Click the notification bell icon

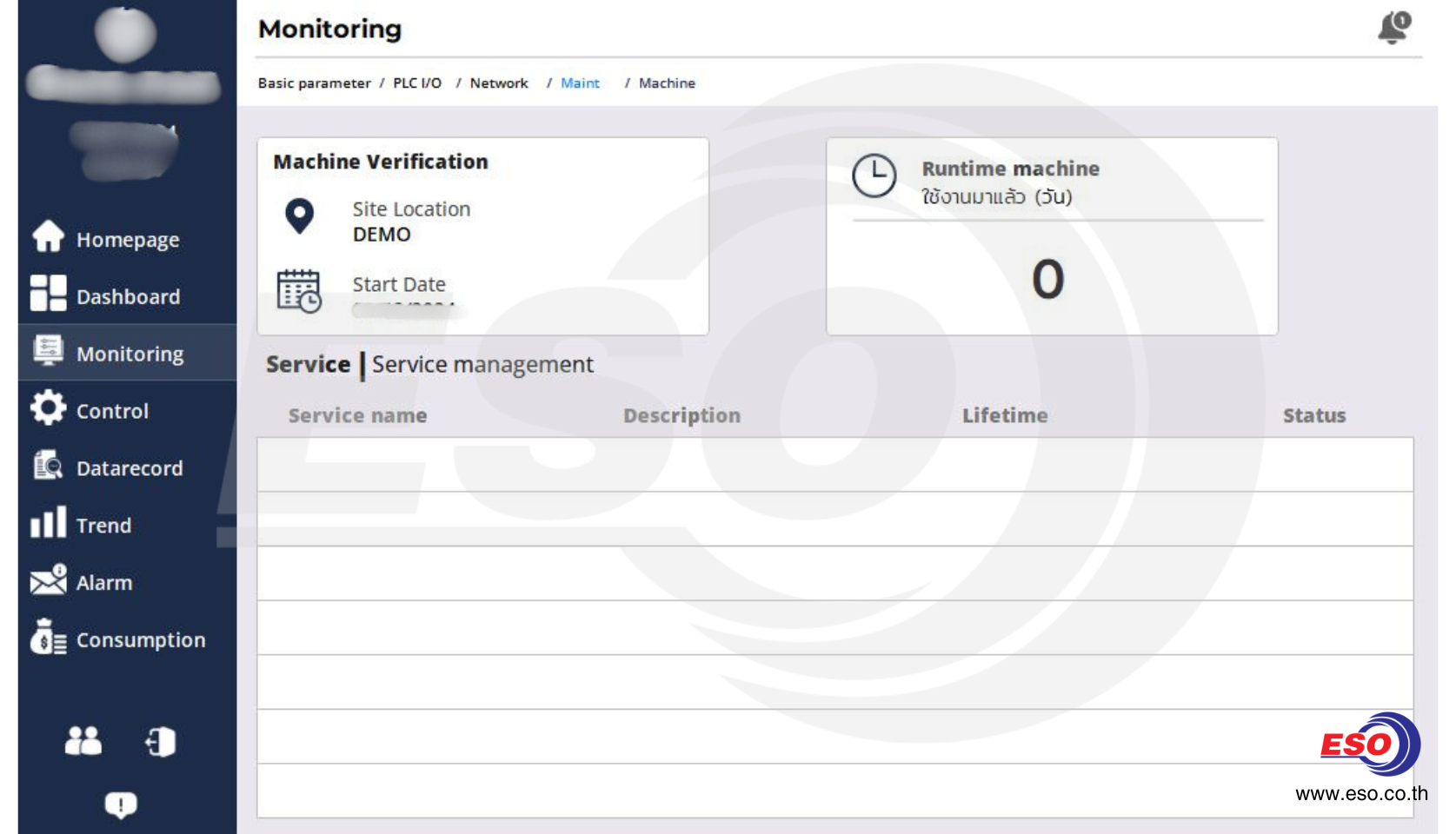click(x=1393, y=28)
